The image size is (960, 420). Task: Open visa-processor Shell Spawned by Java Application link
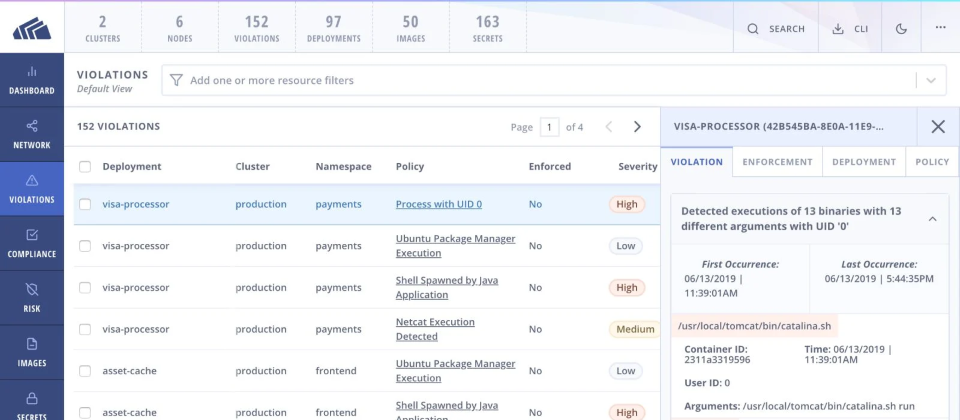tap(447, 288)
